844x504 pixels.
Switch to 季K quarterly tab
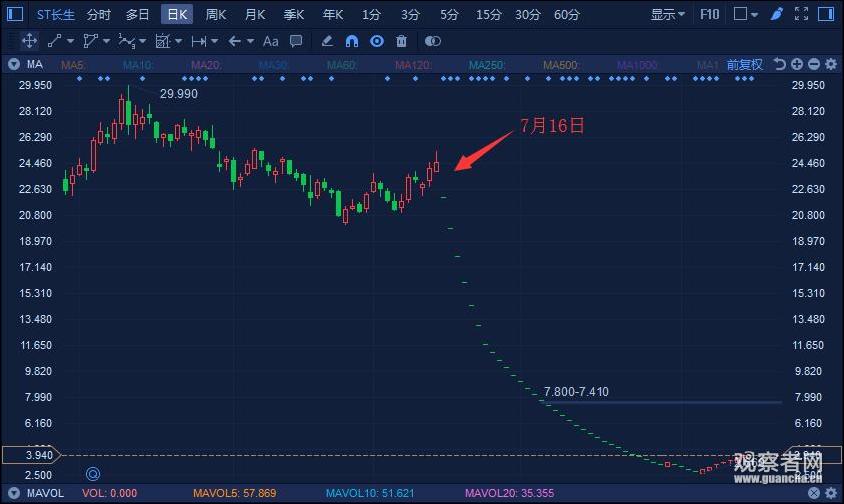pyautogui.click(x=294, y=15)
